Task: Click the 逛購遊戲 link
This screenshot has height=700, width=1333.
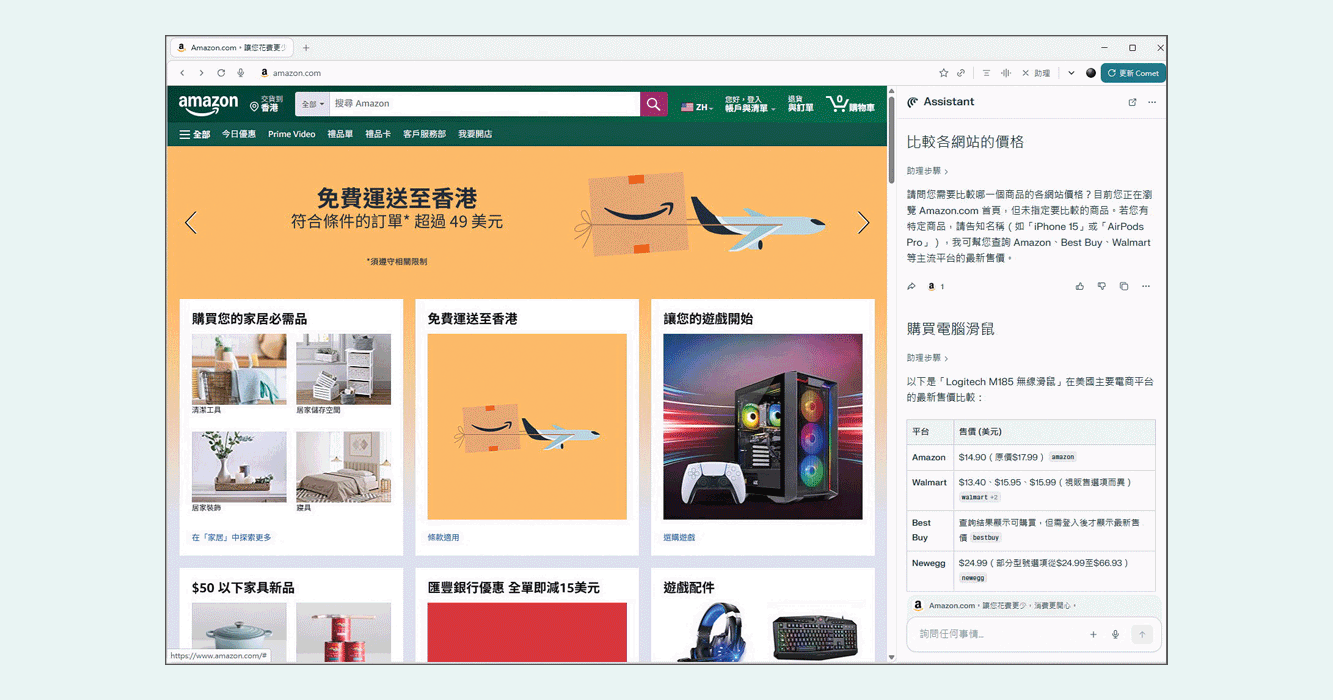Action: tap(679, 538)
